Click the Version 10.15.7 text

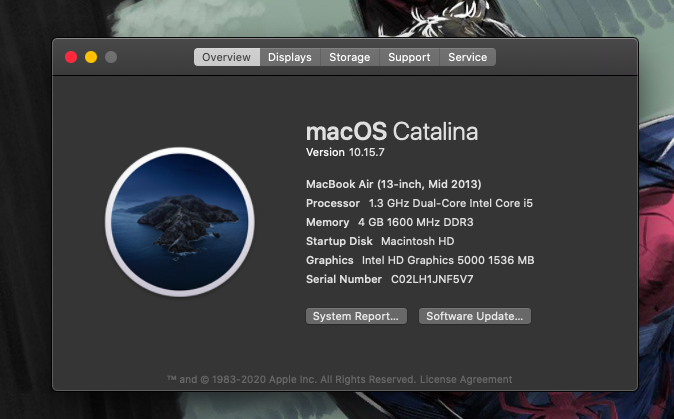(x=345, y=152)
